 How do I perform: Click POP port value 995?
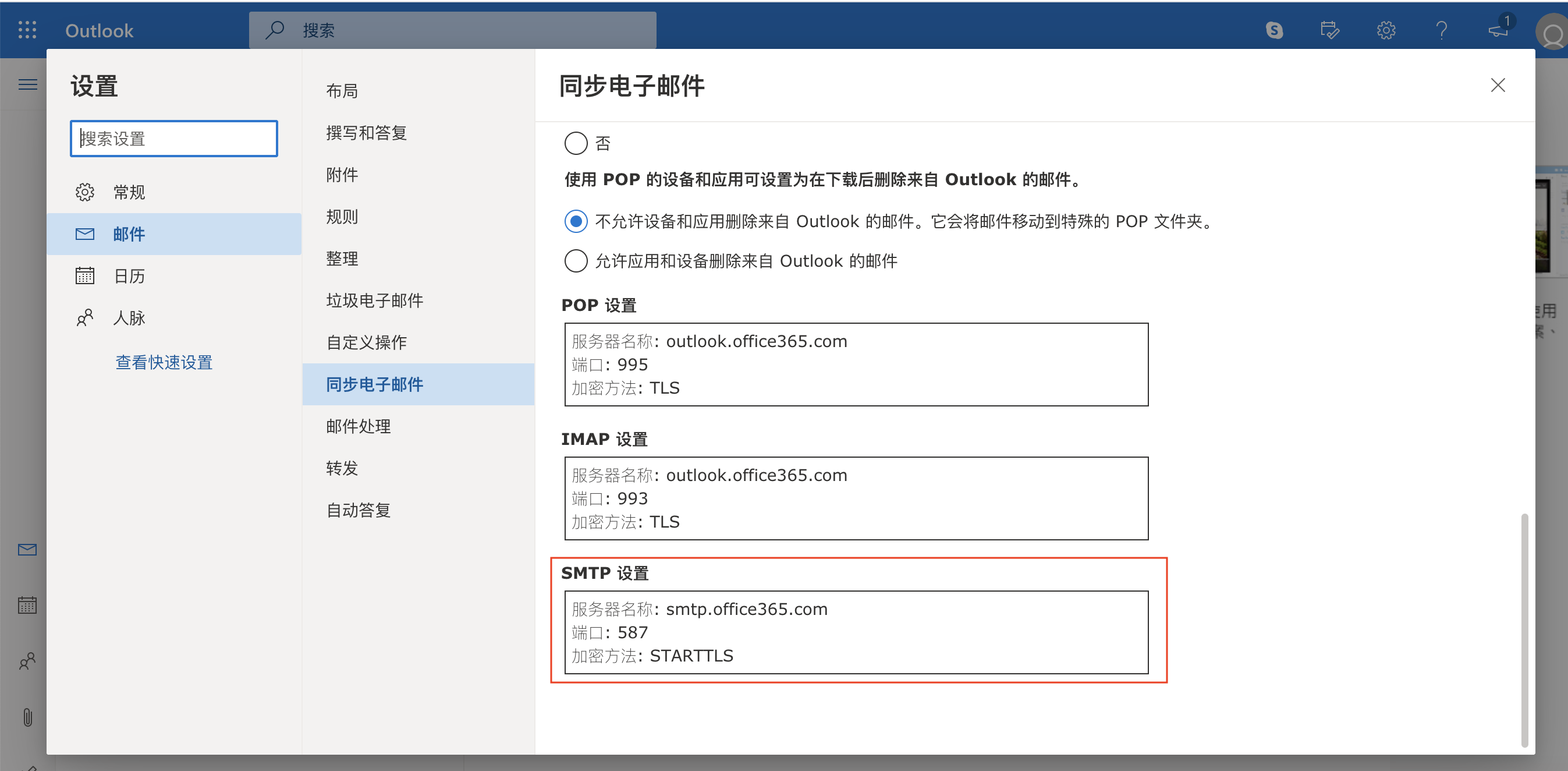pyautogui.click(x=633, y=364)
